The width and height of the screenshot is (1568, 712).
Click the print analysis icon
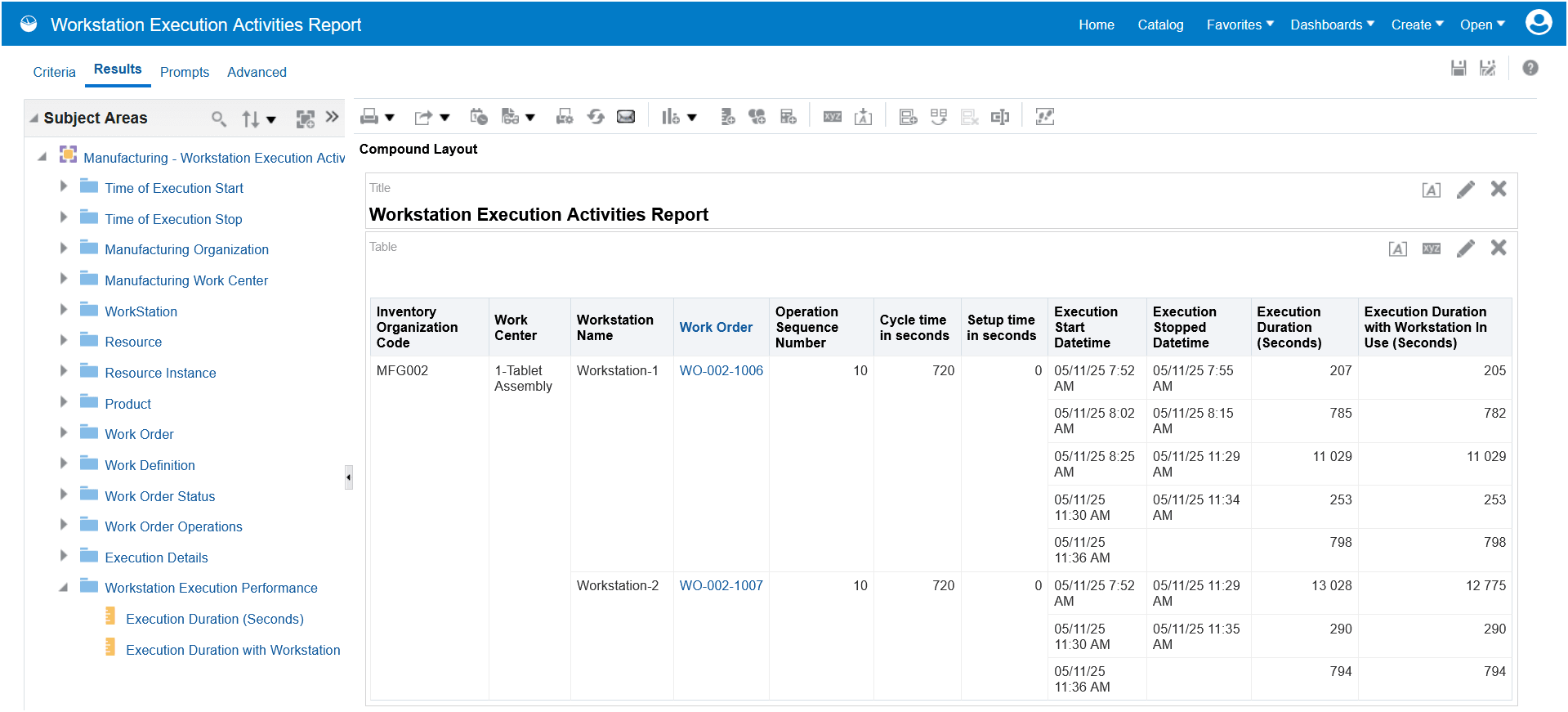coord(369,117)
